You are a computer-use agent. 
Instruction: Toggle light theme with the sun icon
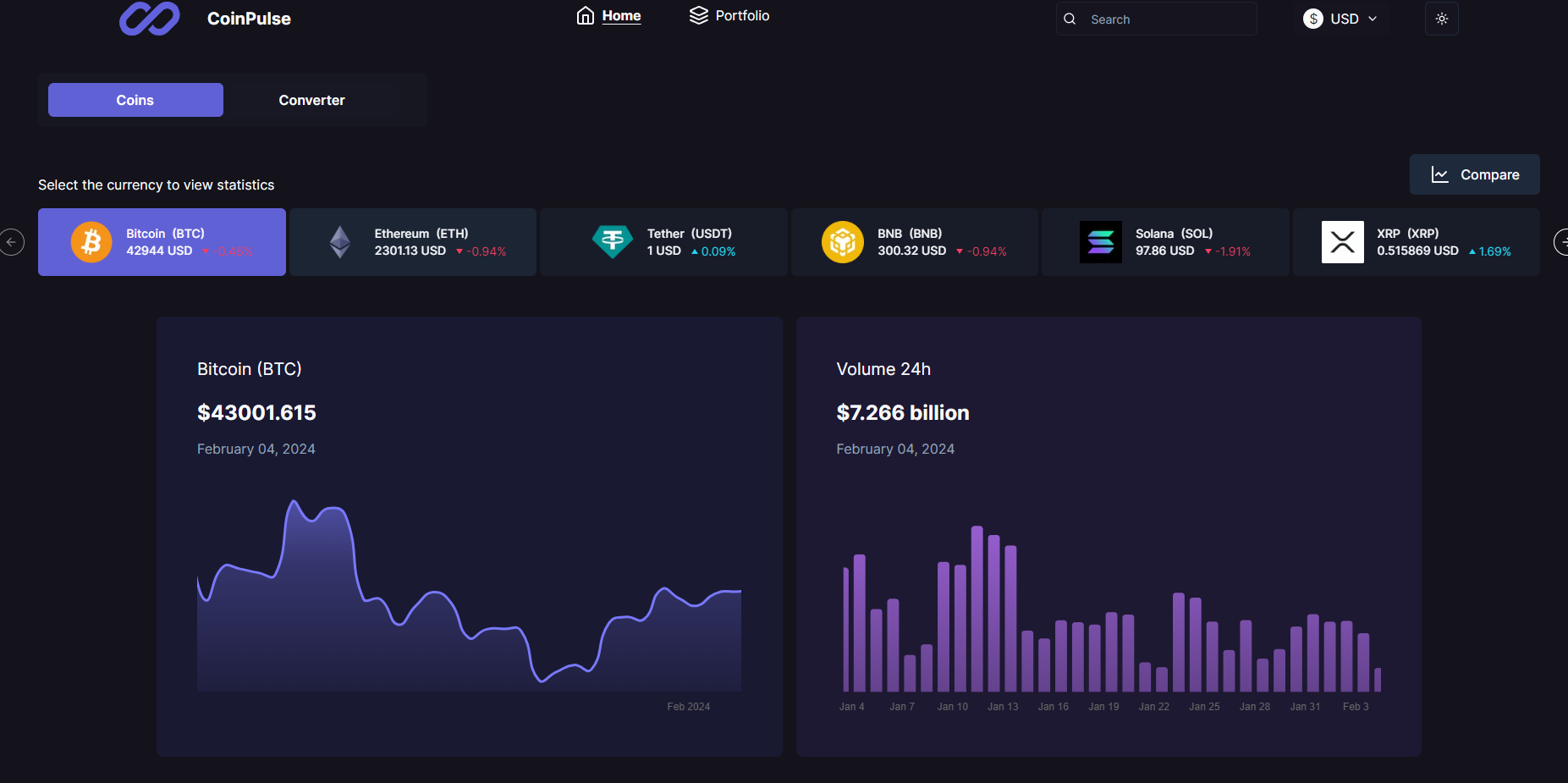pyautogui.click(x=1441, y=18)
